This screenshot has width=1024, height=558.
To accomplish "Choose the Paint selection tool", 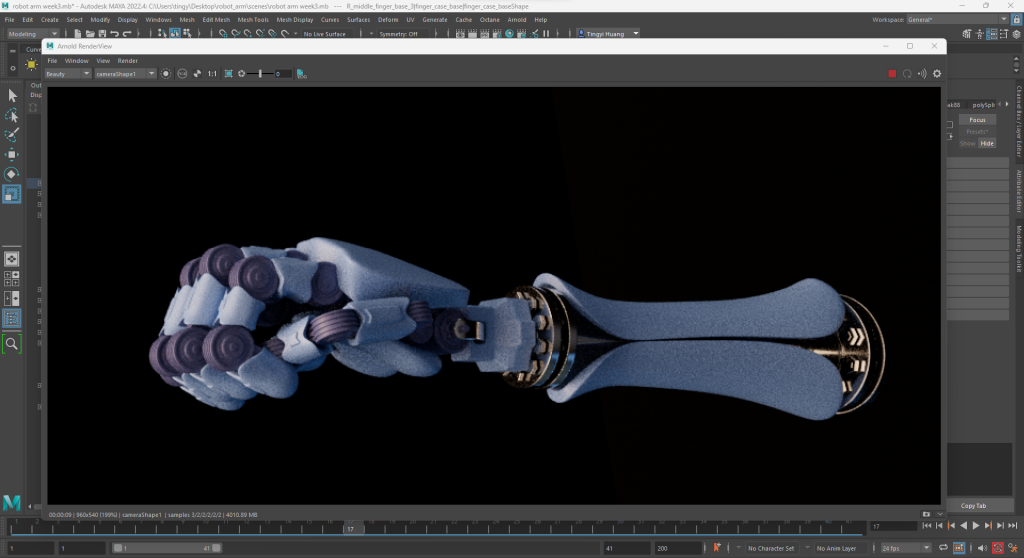I will click(x=12, y=135).
